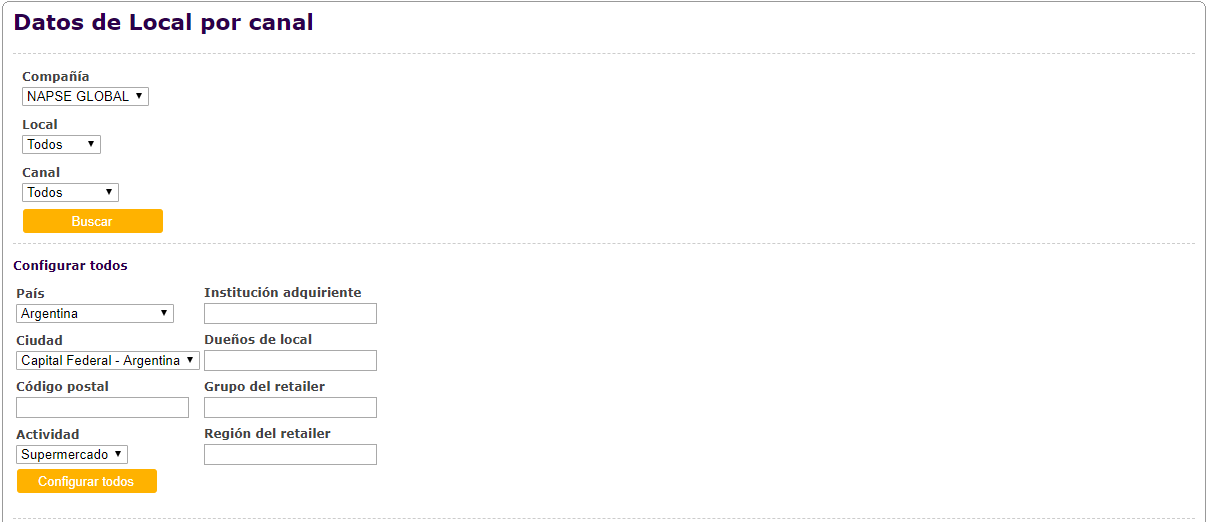Viewport: 1208px width, 522px height.
Task: Click the orange Configurar todos button
Action: point(87,482)
